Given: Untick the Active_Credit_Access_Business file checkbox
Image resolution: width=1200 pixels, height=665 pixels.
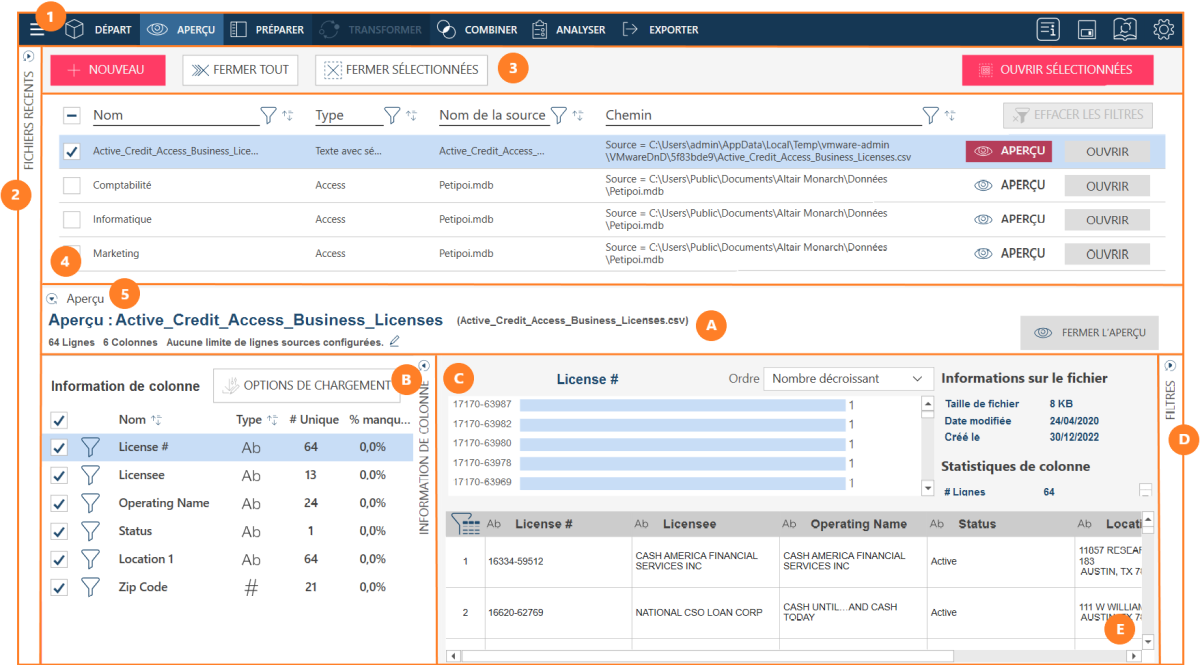Looking at the screenshot, I should coord(72,152).
